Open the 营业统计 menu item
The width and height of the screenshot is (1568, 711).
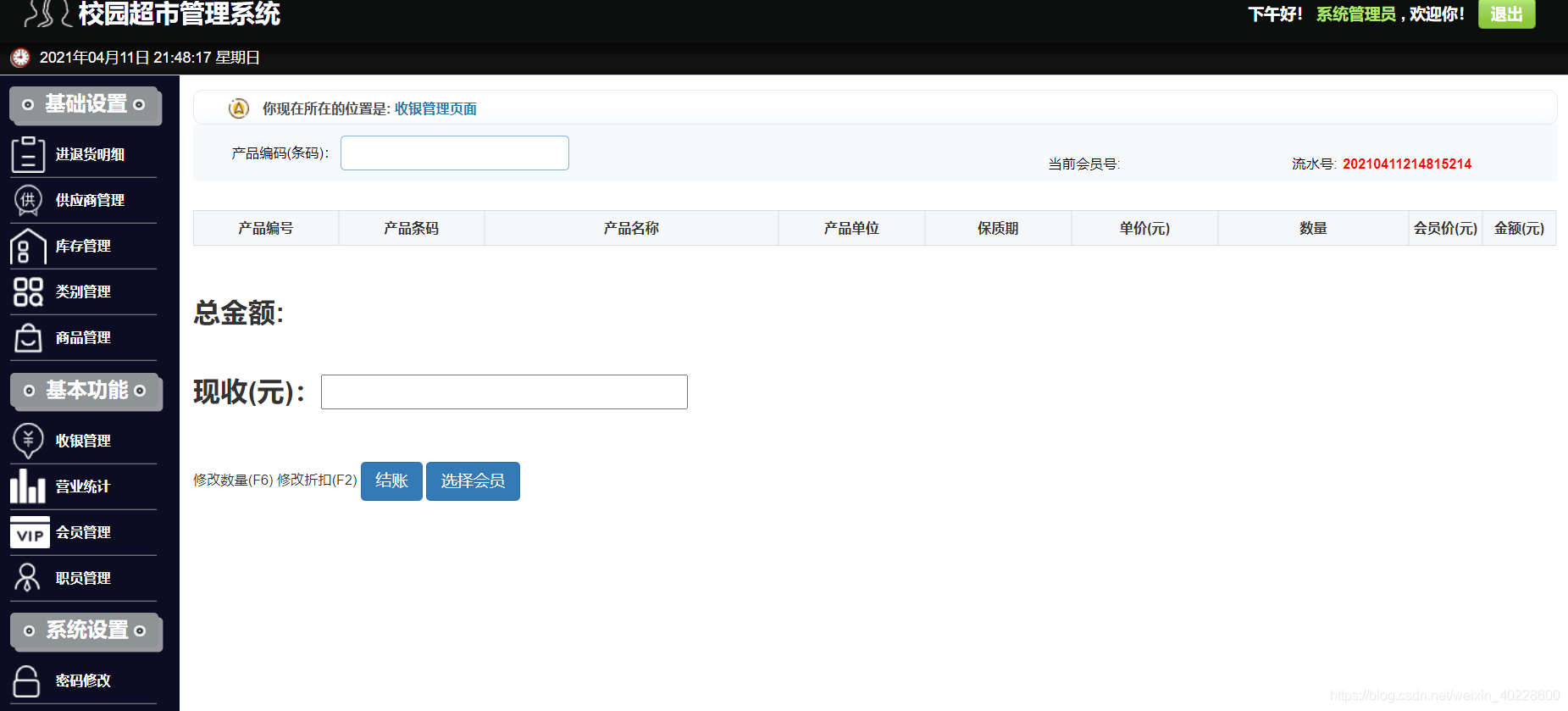(x=83, y=486)
